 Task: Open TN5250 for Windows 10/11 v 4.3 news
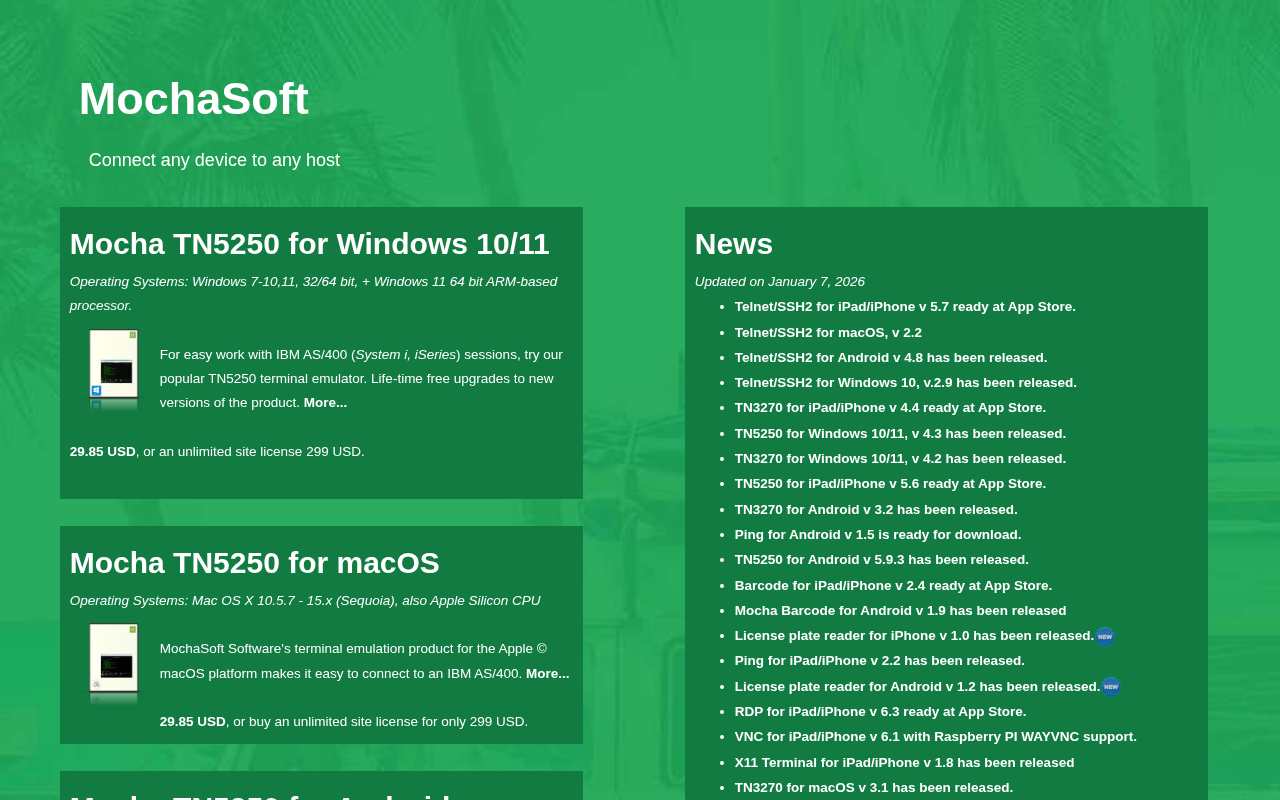pyautogui.click(x=899, y=434)
